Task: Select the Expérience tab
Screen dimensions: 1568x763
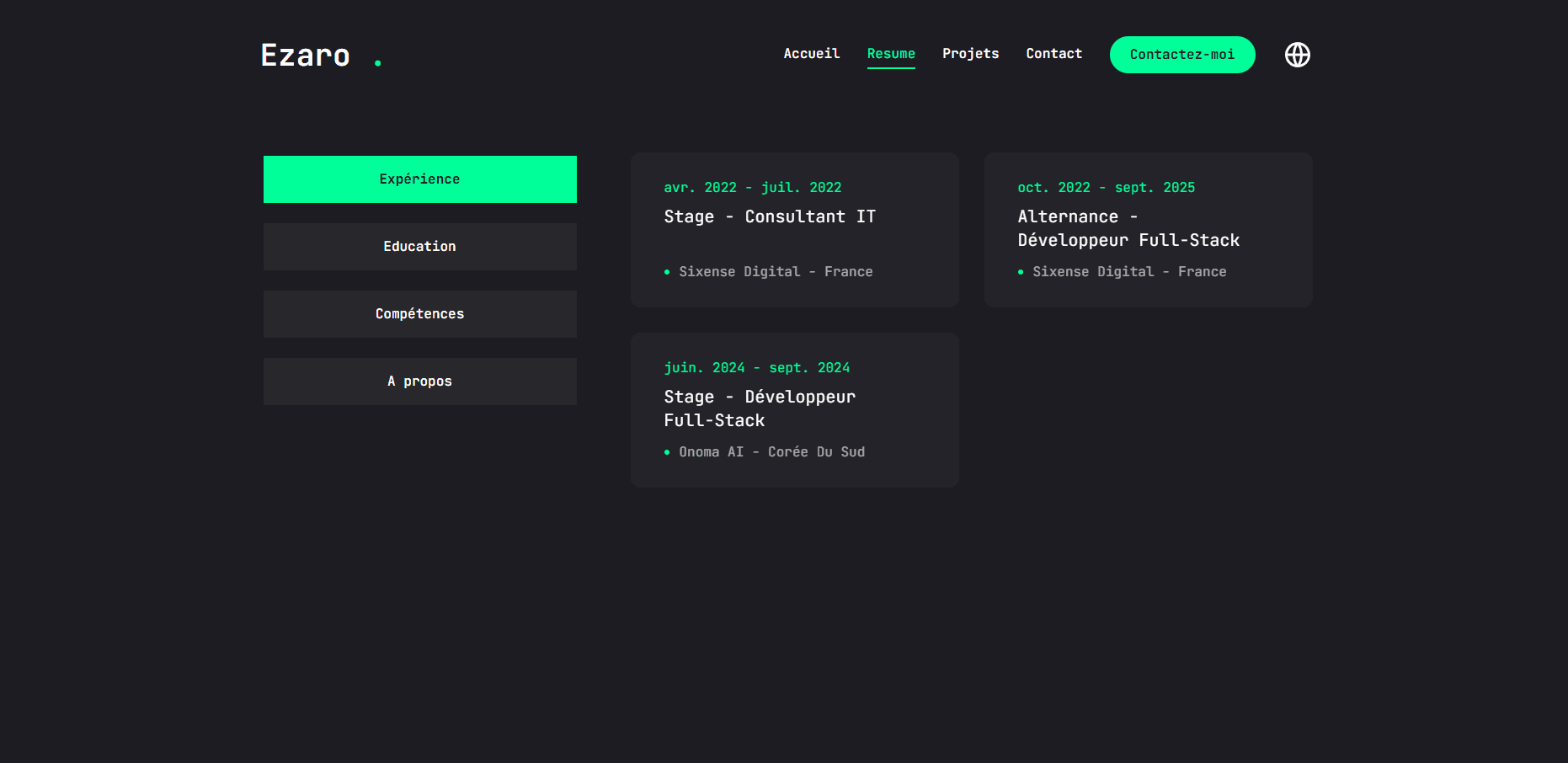Action: point(419,179)
